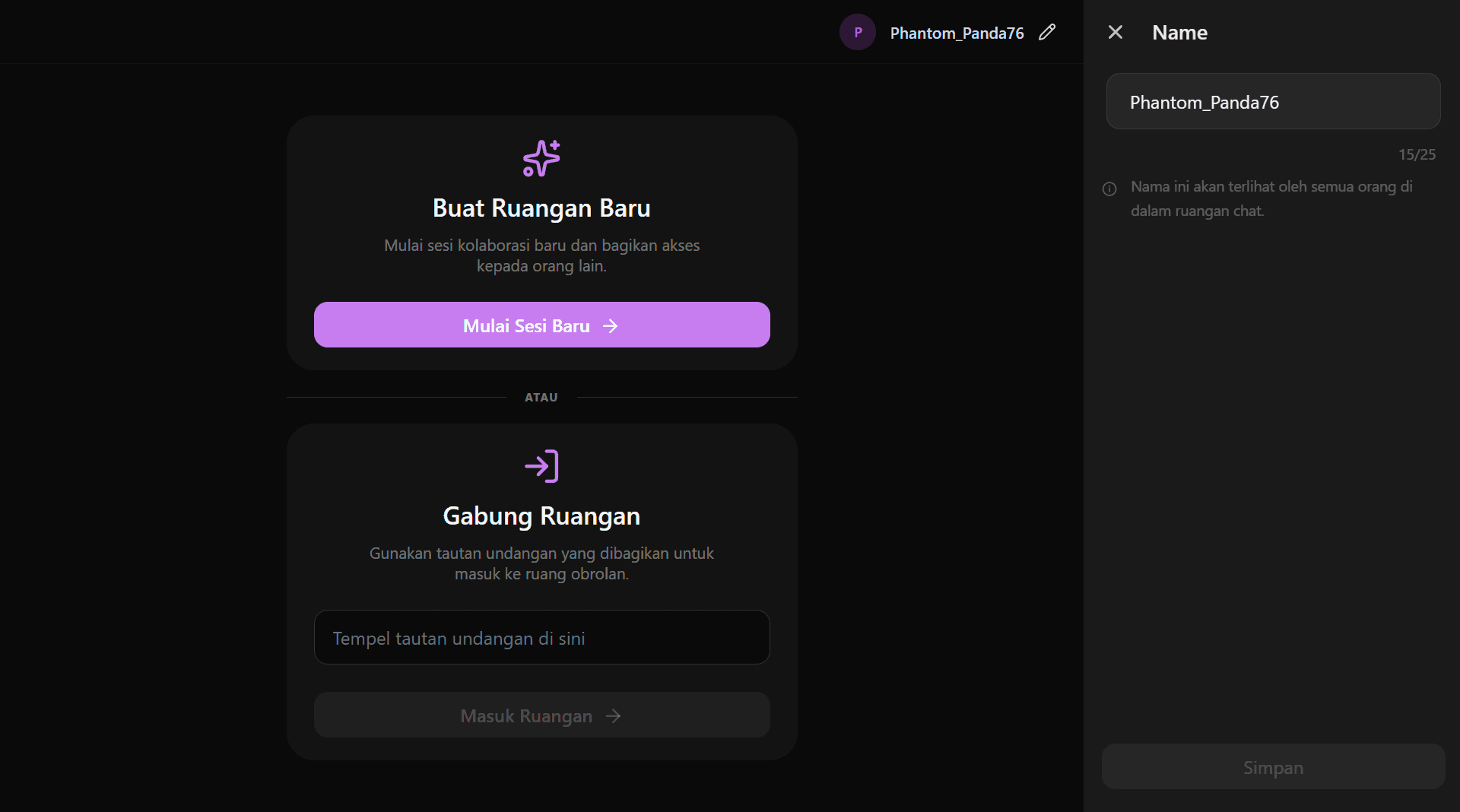Click the invite link field Tempel tautan undangan

[x=542, y=637]
